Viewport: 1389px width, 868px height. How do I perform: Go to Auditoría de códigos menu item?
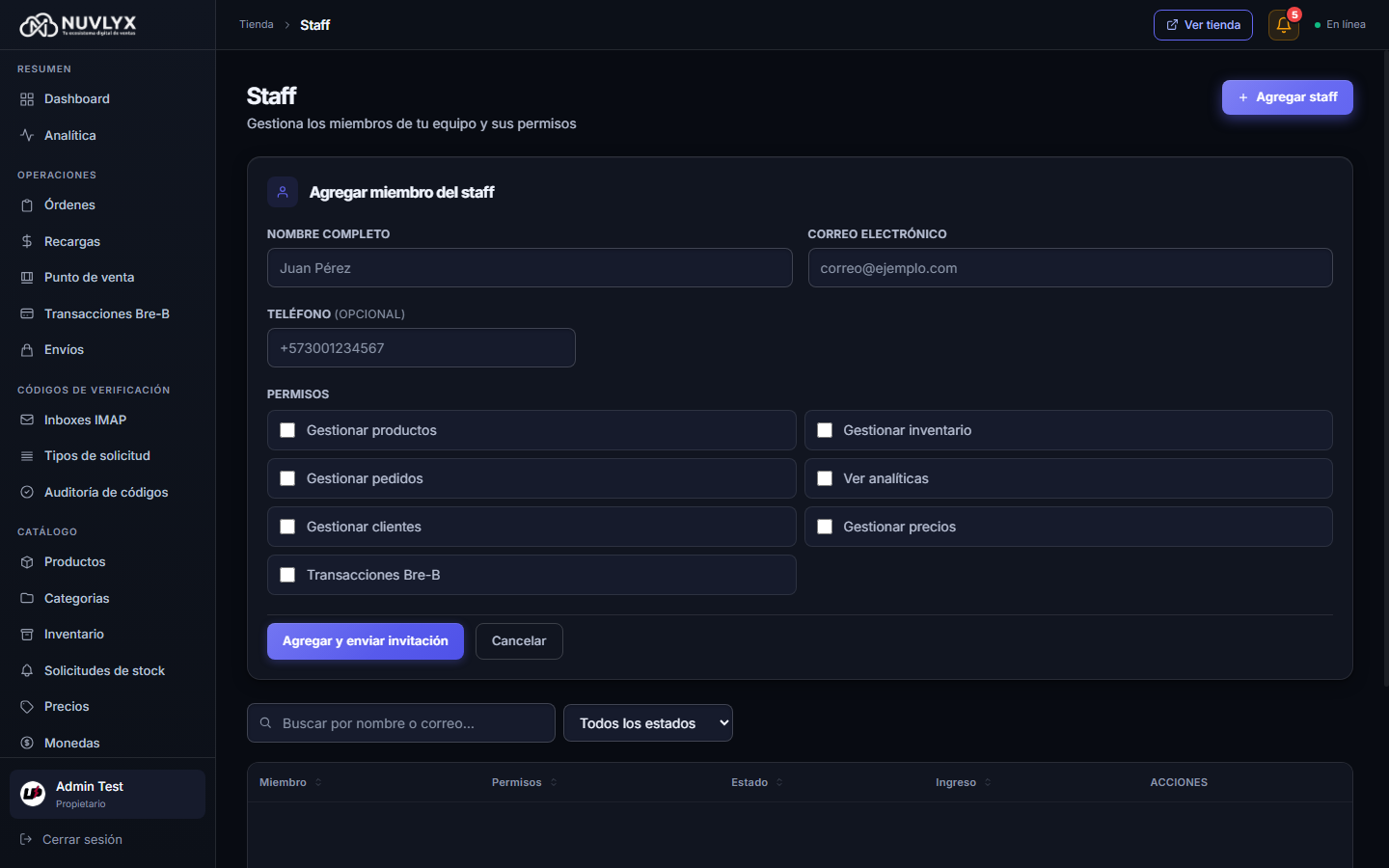[107, 493]
